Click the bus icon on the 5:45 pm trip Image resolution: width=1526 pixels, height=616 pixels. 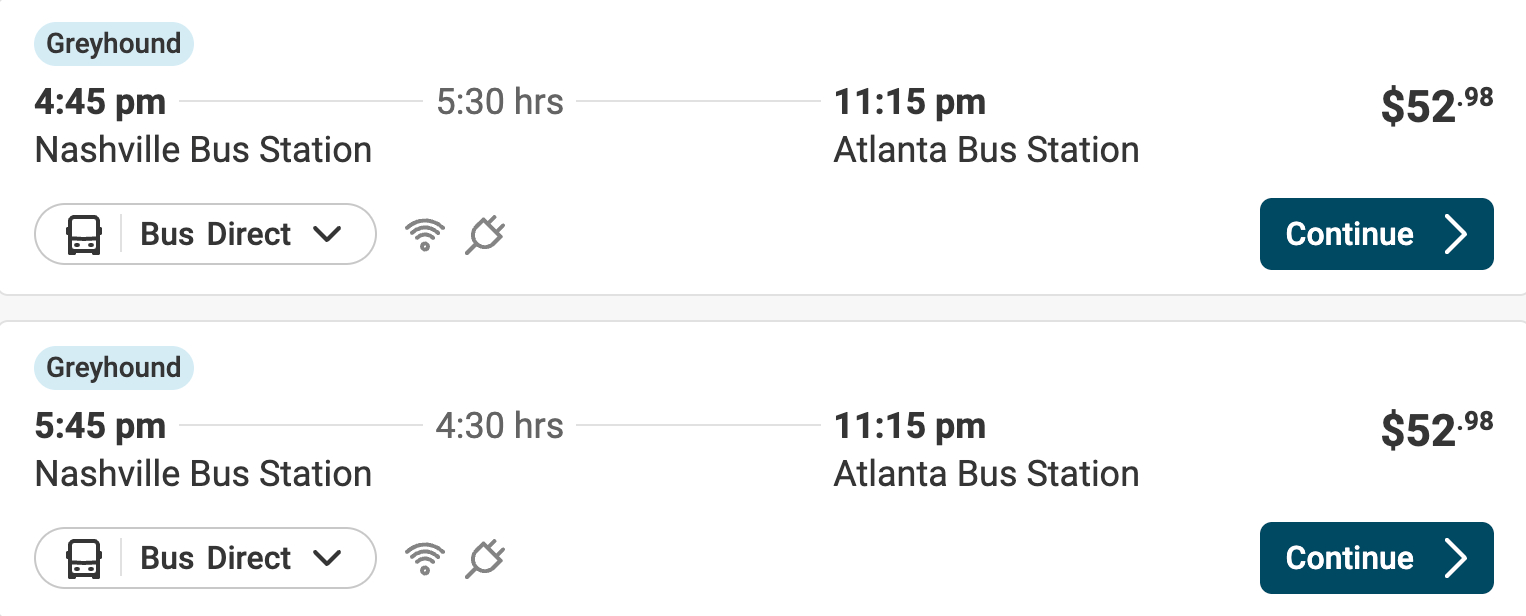point(84,559)
